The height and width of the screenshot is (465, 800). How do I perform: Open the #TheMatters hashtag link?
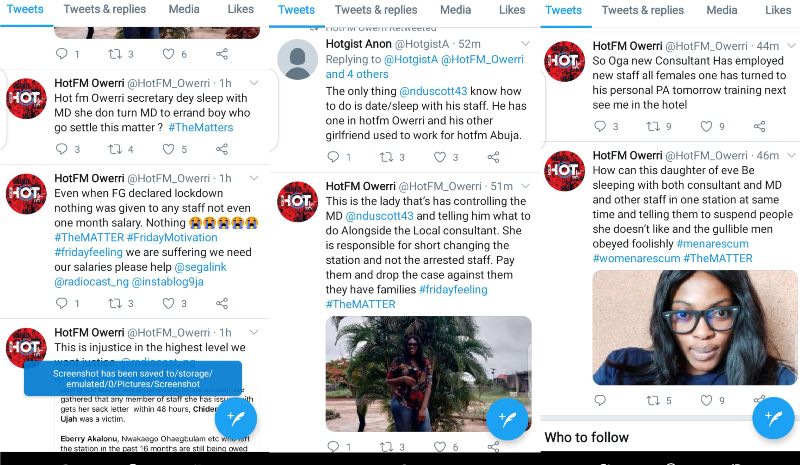coord(201,127)
